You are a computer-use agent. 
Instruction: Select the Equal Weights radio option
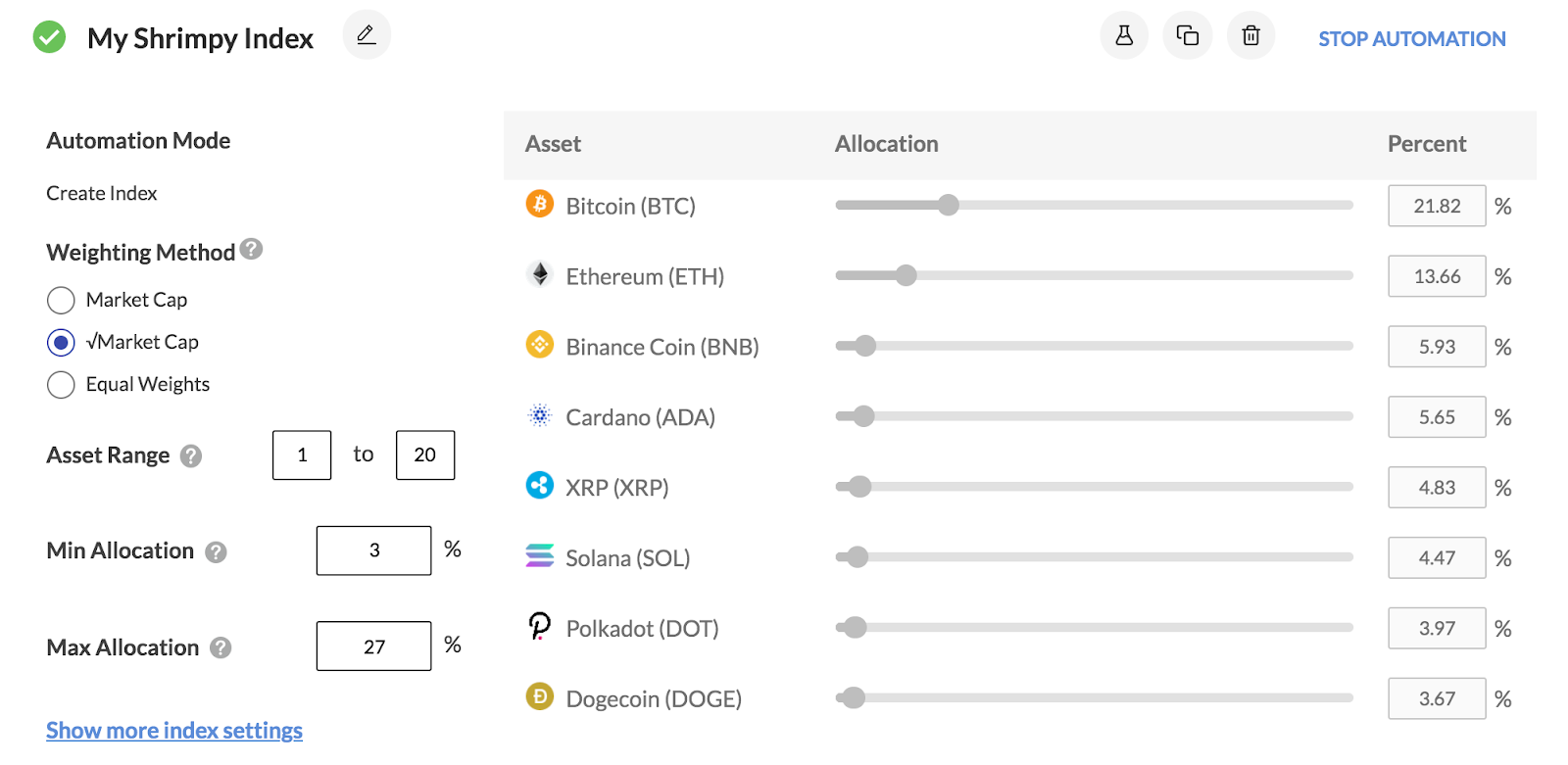[x=61, y=385]
